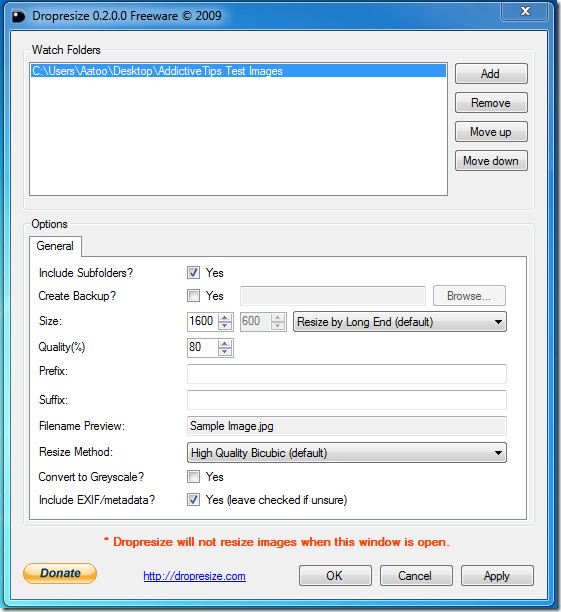Click the OK button

[x=335, y=576]
